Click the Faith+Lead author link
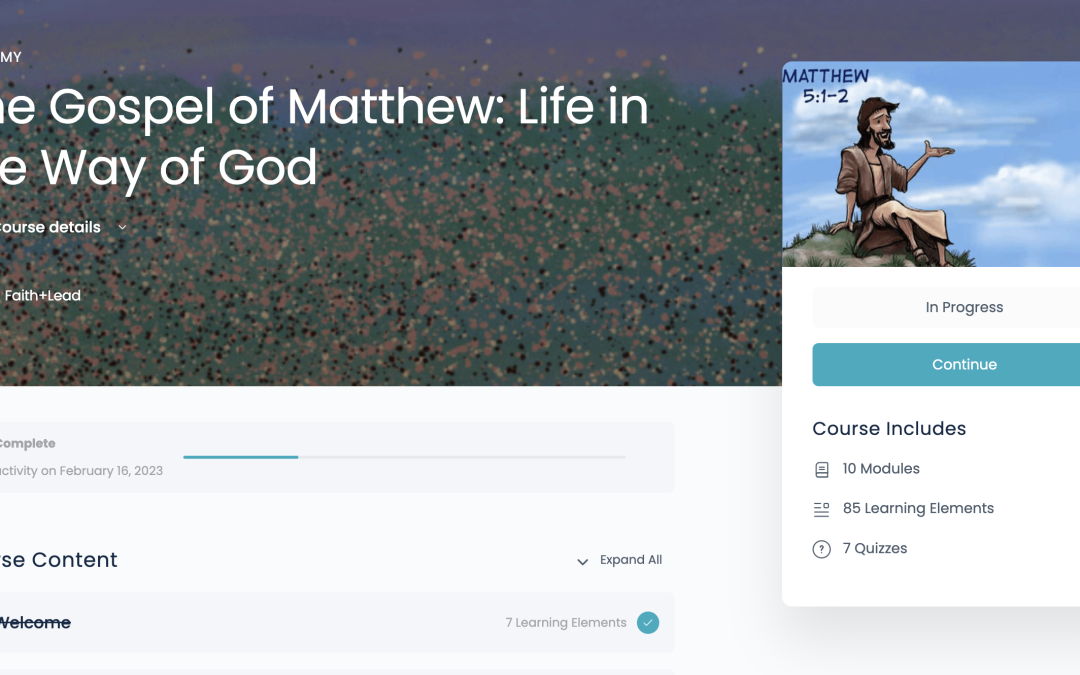 [x=42, y=295]
